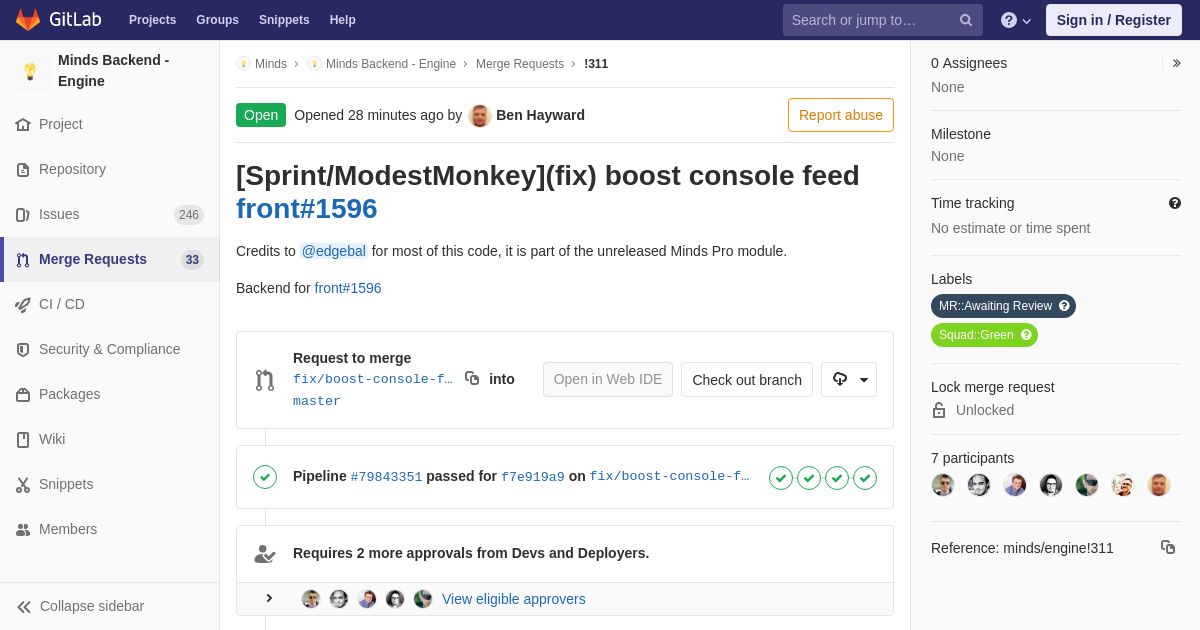The width and height of the screenshot is (1200, 630).
Task: Click the first eligible approver avatar
Action: (x=311, y=599)
